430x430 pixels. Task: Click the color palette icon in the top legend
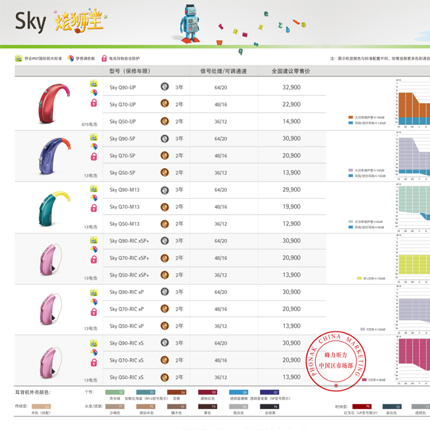pyautogui.click(x=71, y=58)
